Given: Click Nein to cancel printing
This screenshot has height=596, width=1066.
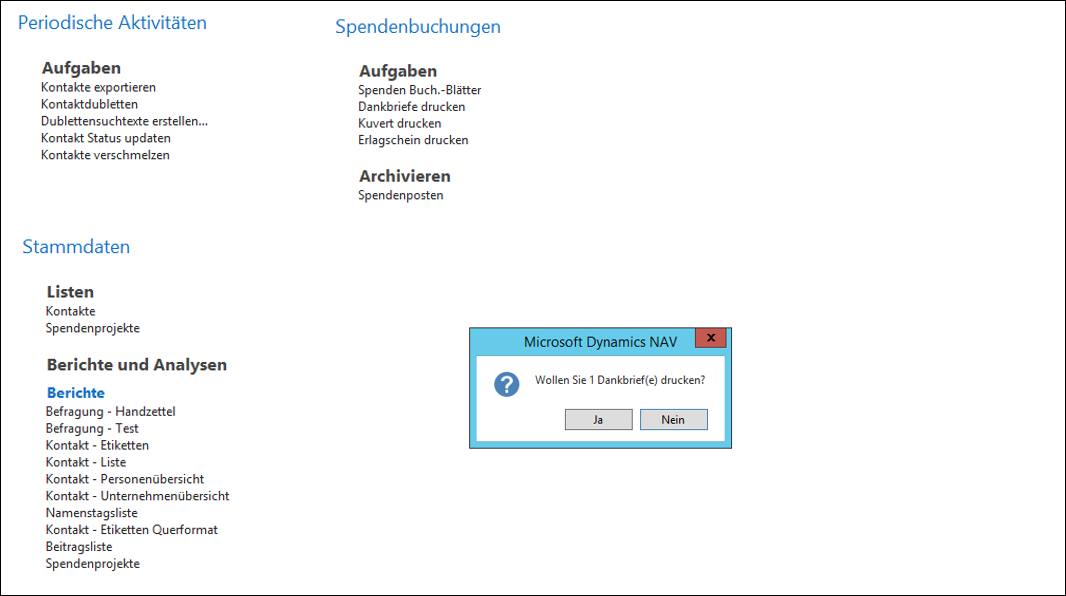Looking at the screenshot, I should coord(673,419).
